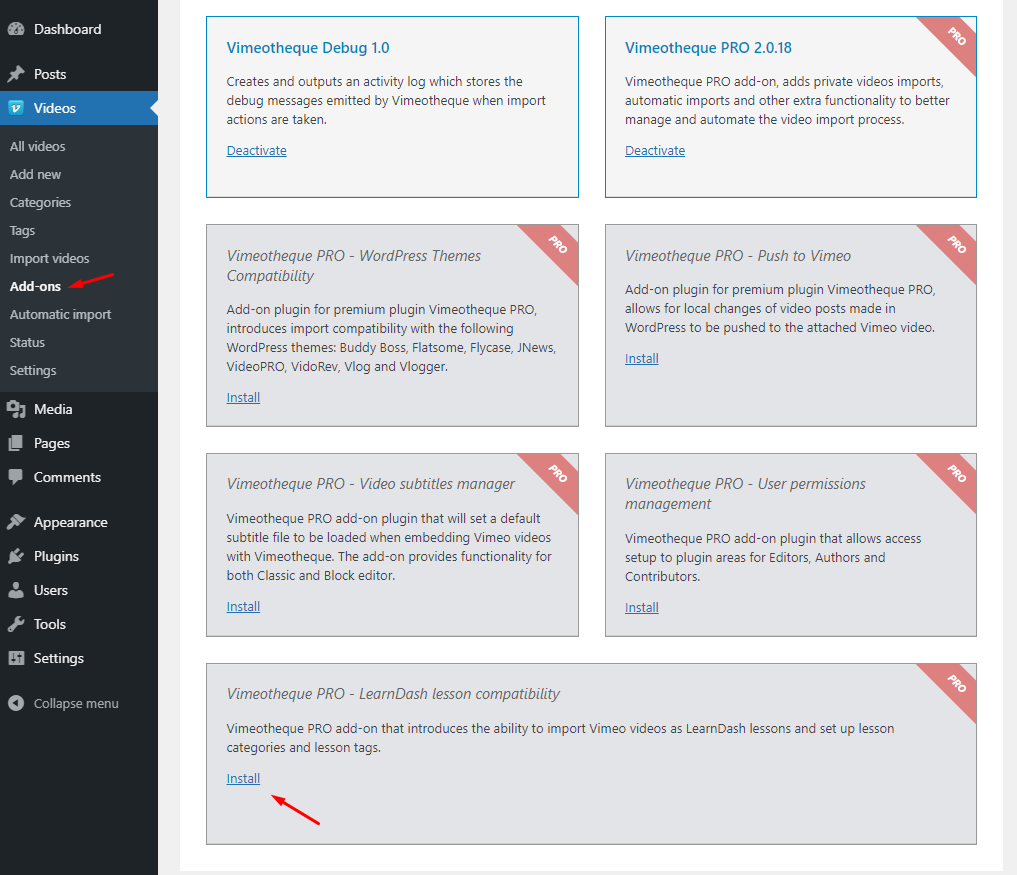
Task: Open Settings under Videos submenu
Action: pyautogui.click(x=33, y=370)
